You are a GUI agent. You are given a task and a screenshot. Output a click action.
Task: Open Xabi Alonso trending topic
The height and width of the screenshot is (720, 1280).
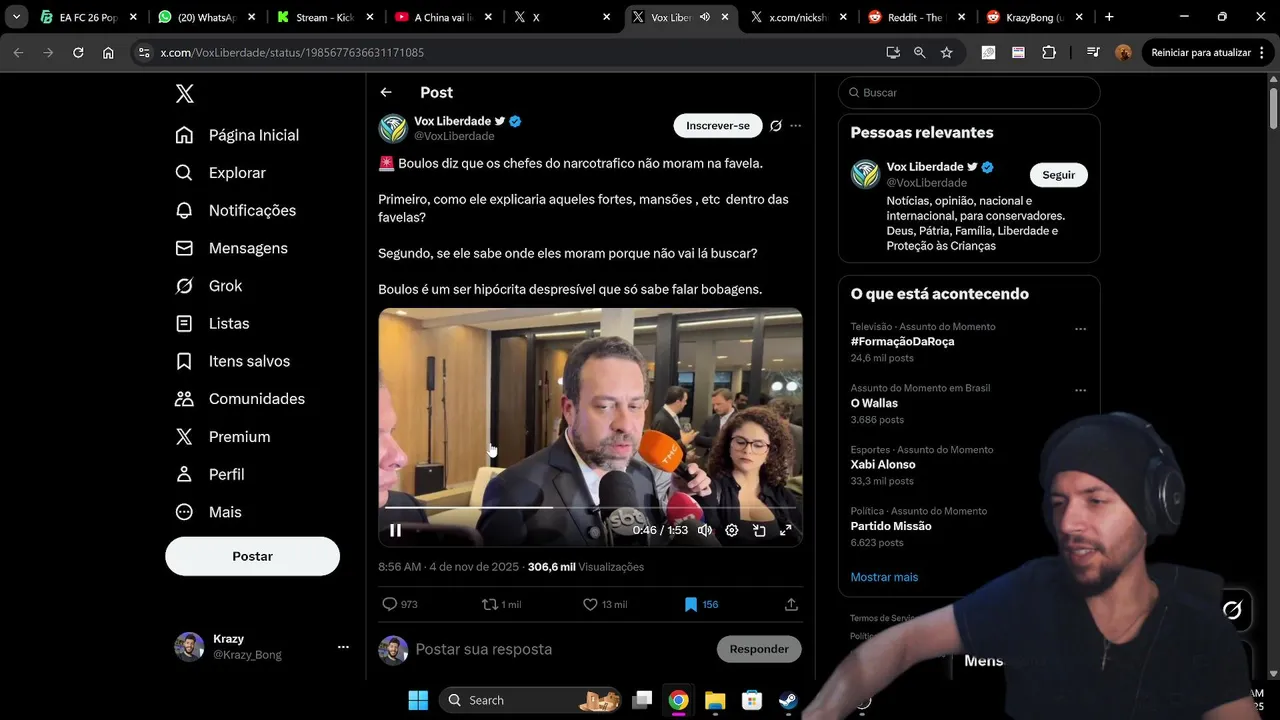[x=883, y=464]
